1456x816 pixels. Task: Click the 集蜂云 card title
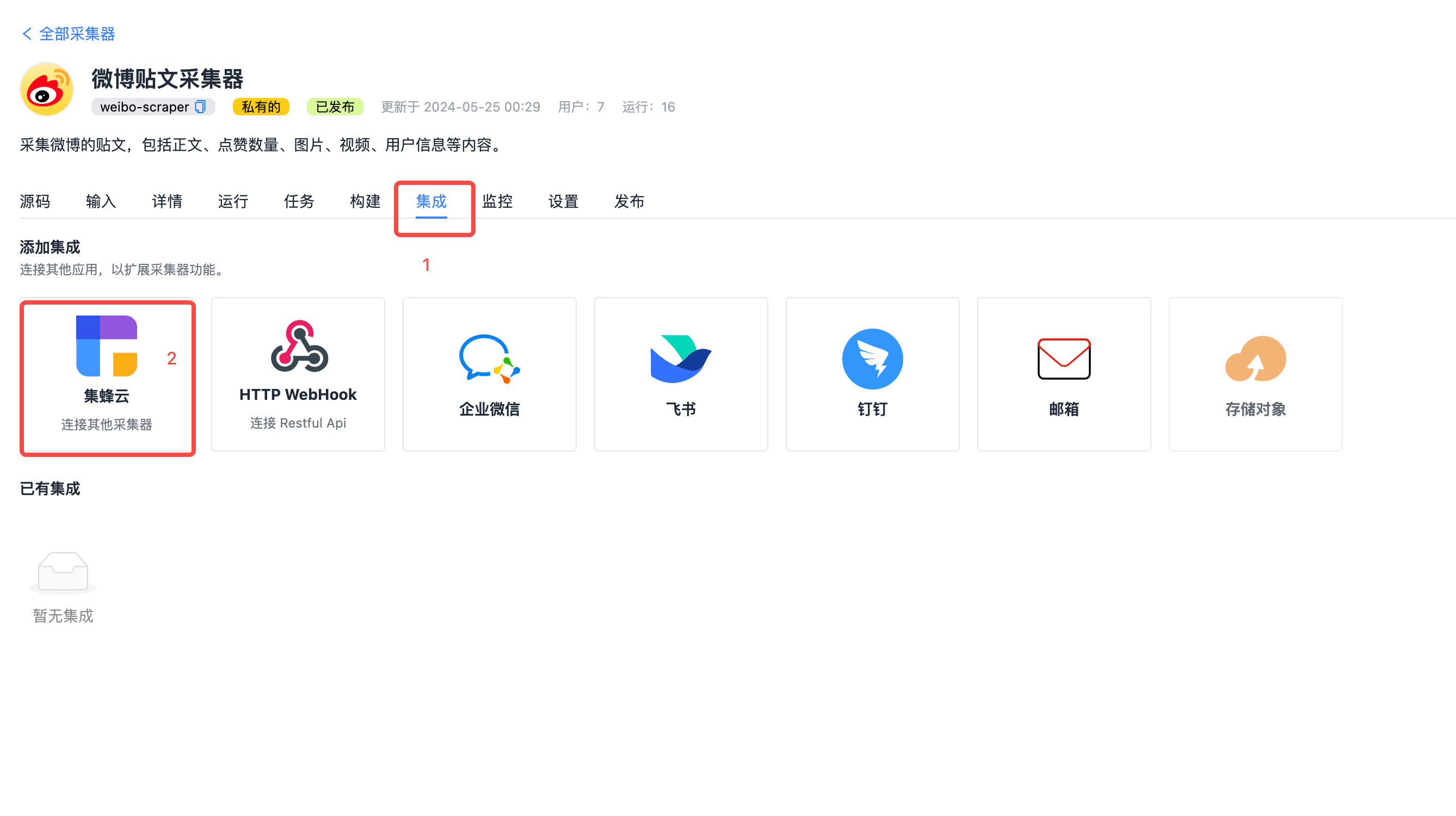(107, 396)
